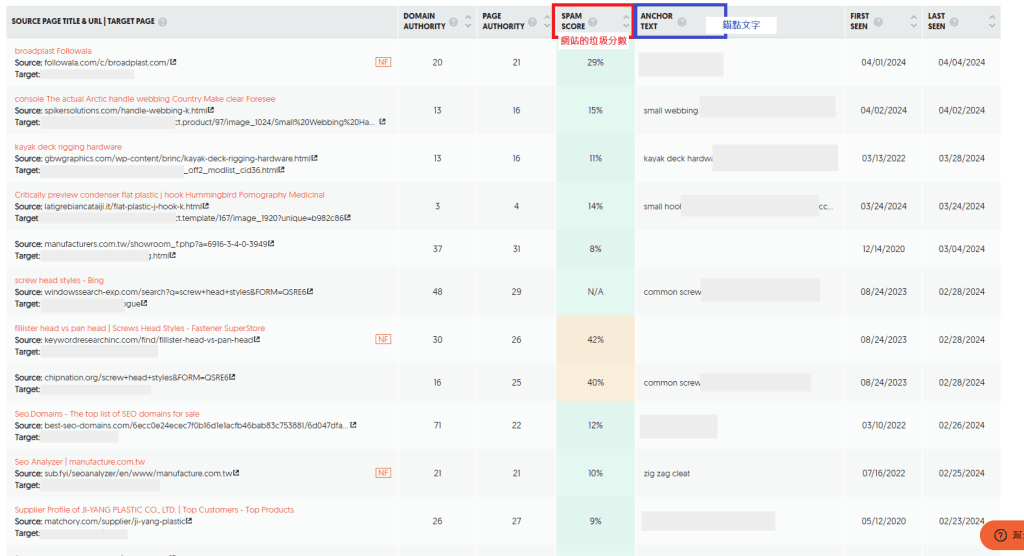This screenshot has height=556, width=1024.
Task: Open Anchor Text help question icon
Action: [682, 22]
